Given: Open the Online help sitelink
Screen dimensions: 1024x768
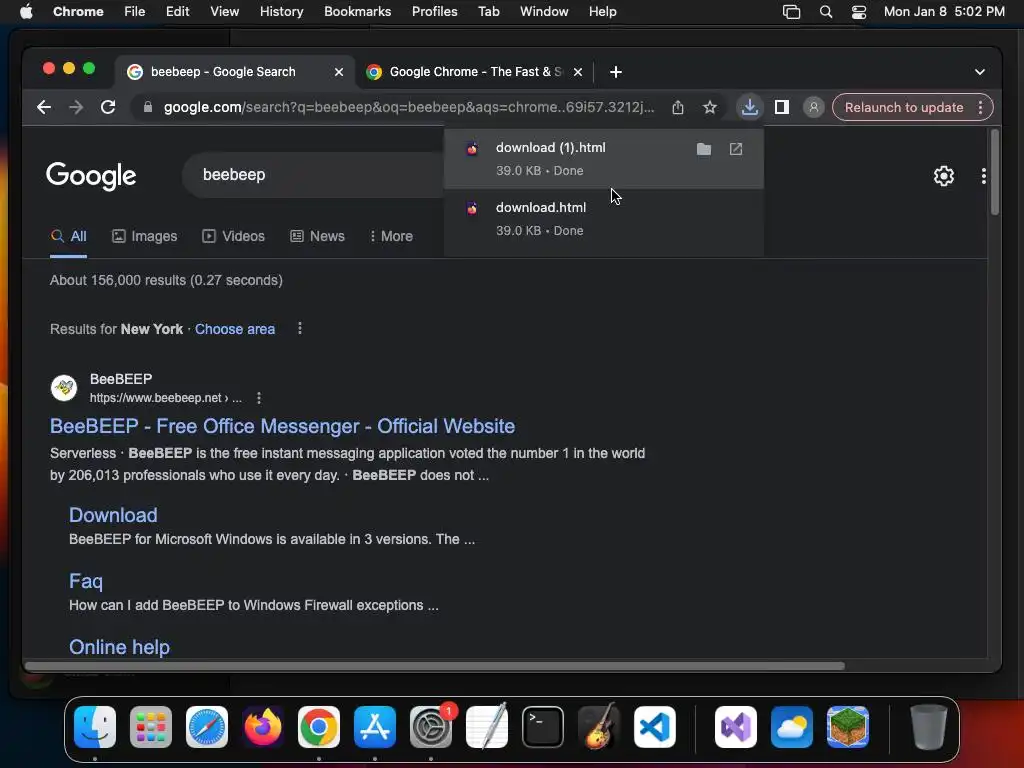Looking at the screenshot, I should tap(120, 647).
